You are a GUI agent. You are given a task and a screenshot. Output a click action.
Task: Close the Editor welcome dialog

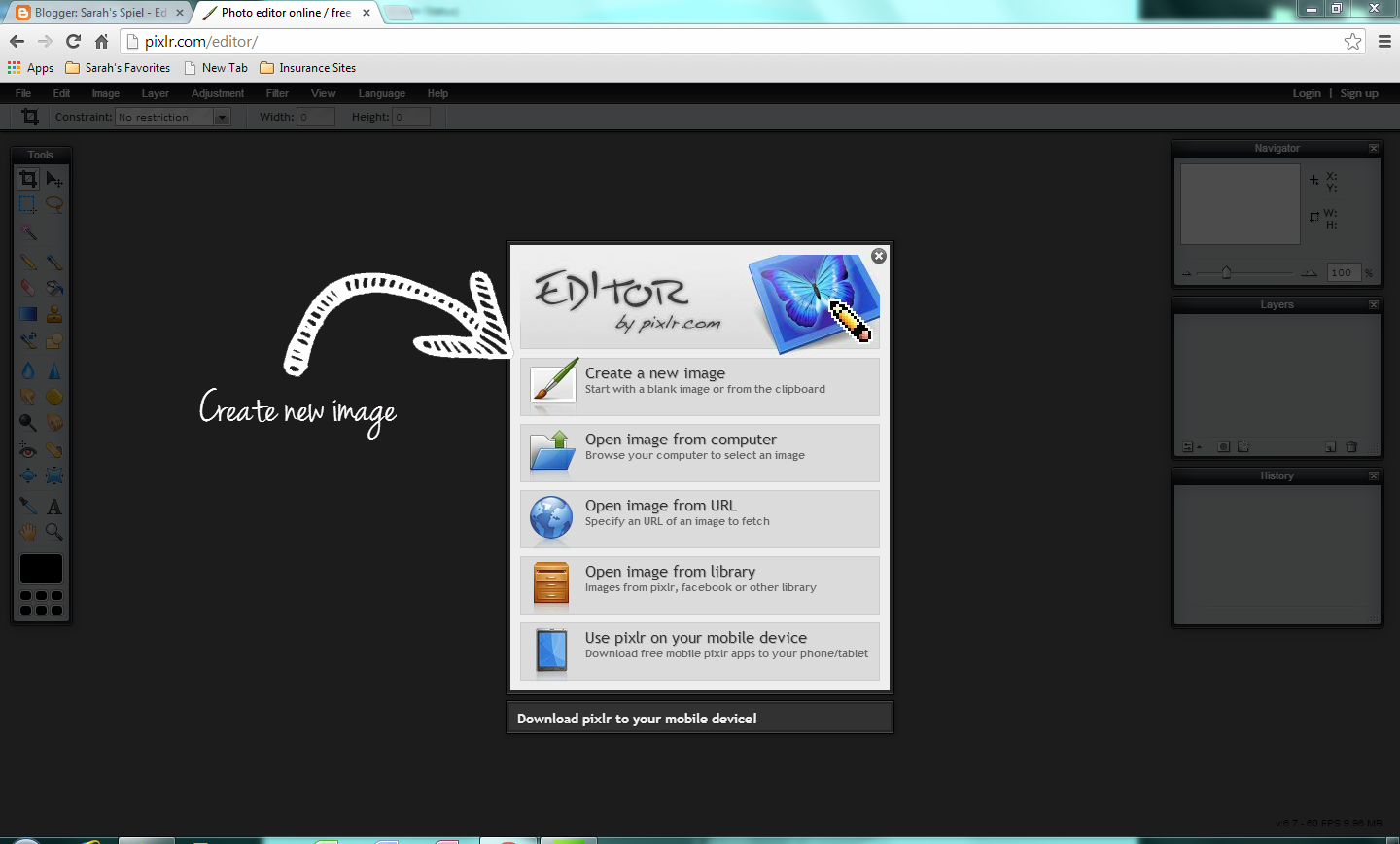point(879,256)
